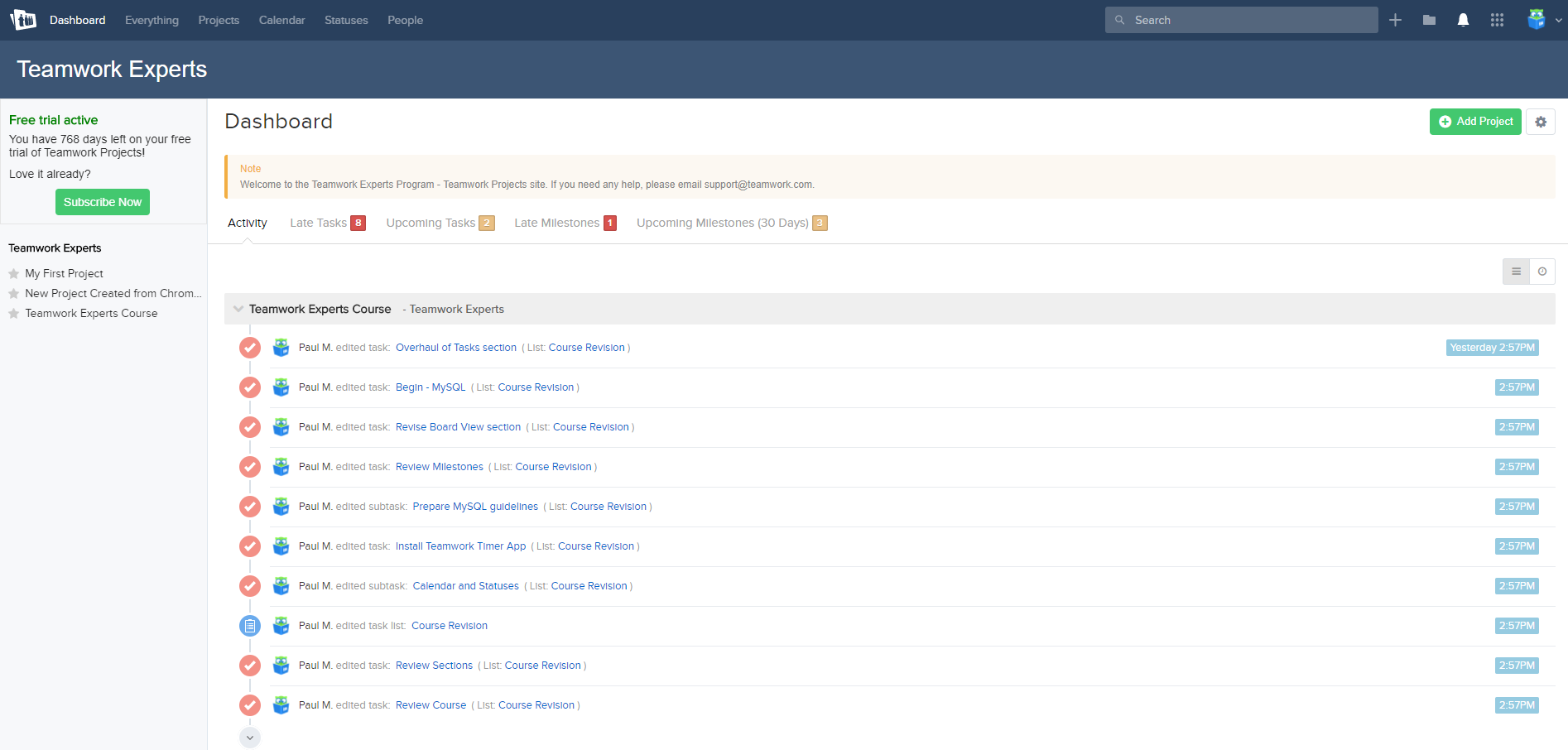
Task: Open New Project Created from Chrom... link
Action: pyautogui.click(x=113, y=293)
